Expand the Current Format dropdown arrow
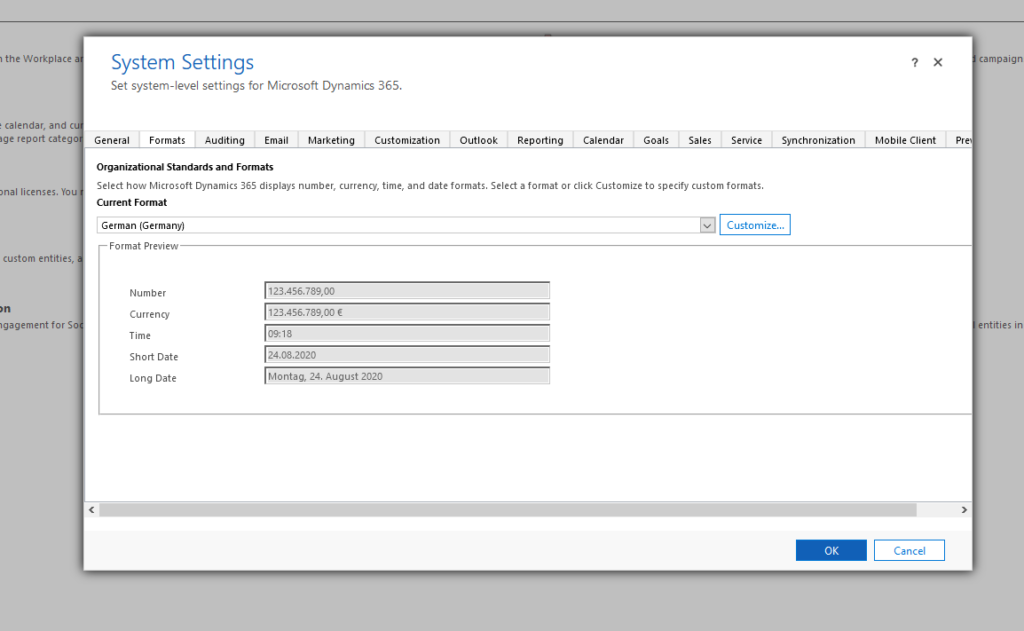Screen dimensions: 1024x631 coord(707,225)
